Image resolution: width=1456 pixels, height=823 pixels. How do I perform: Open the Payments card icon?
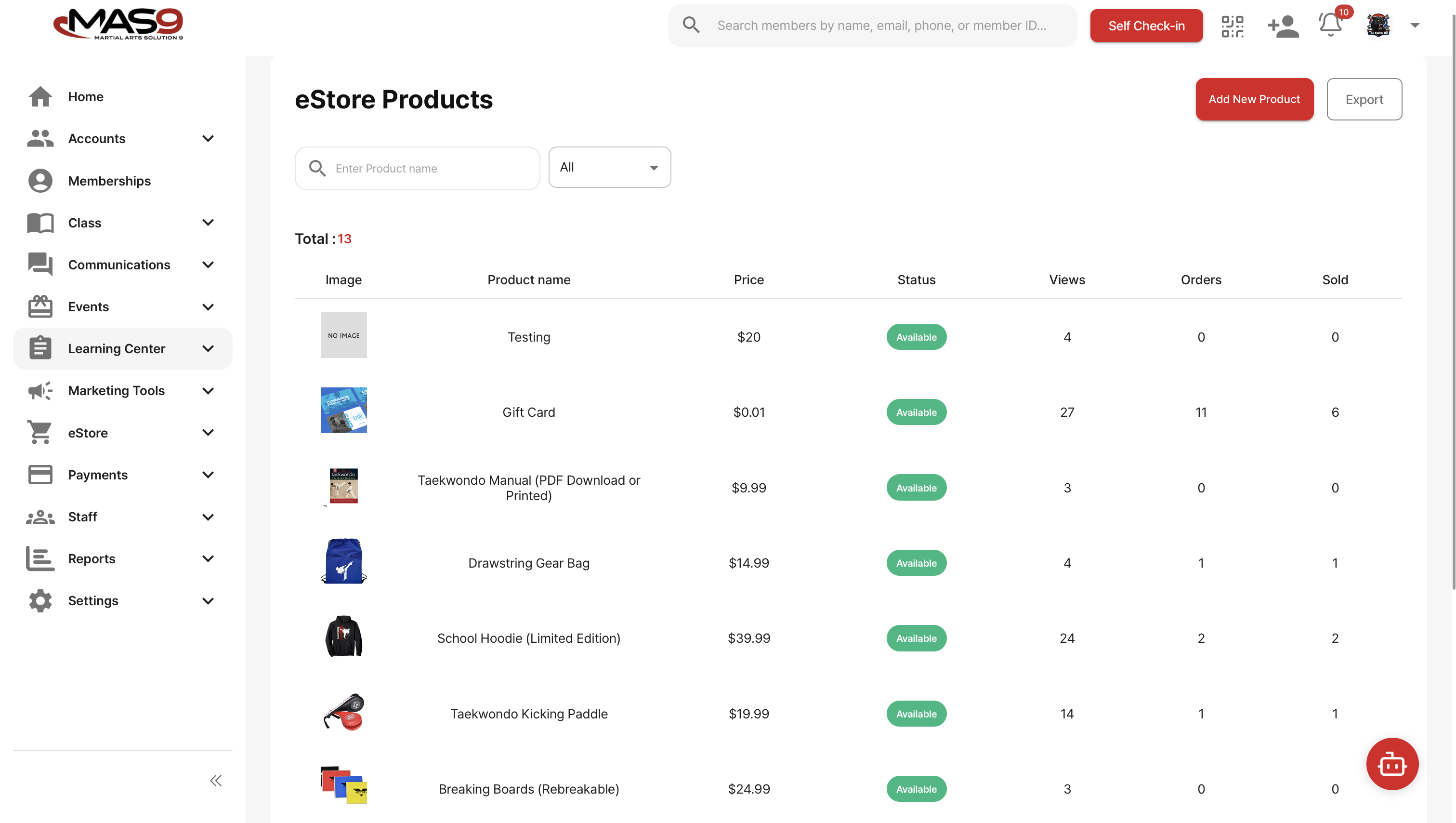(39, 475)
